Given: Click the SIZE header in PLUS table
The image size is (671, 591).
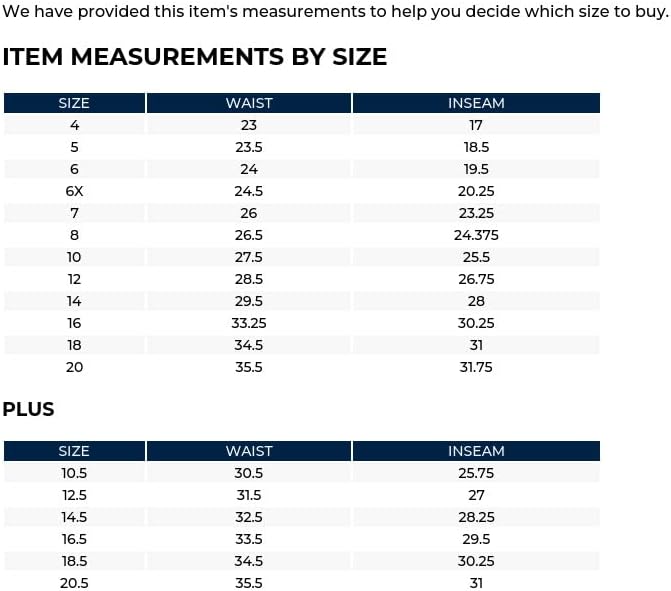Looking at the screenshot, I should 74,451.
